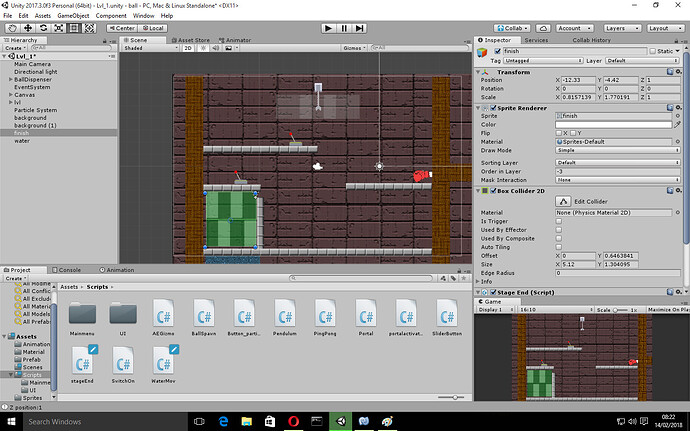
Task: Select the Move tool in the toolbar
Action: 29,28
